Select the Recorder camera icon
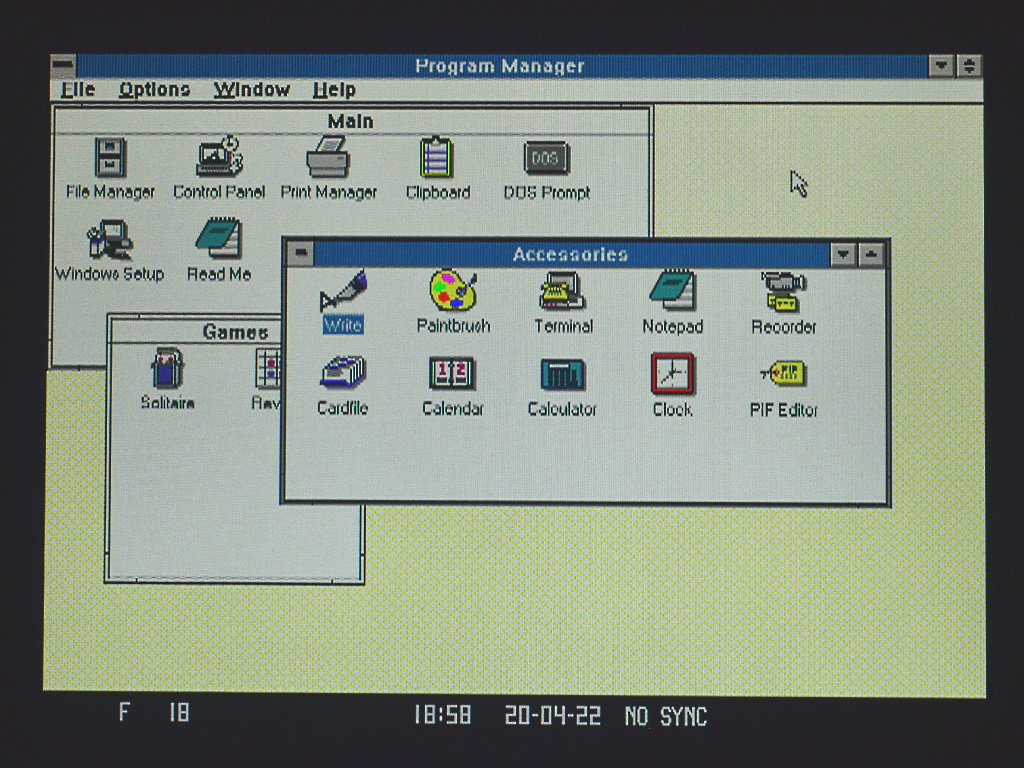Image resolution: width=1024 pixels, height=768 pixels. click(782, 293)
